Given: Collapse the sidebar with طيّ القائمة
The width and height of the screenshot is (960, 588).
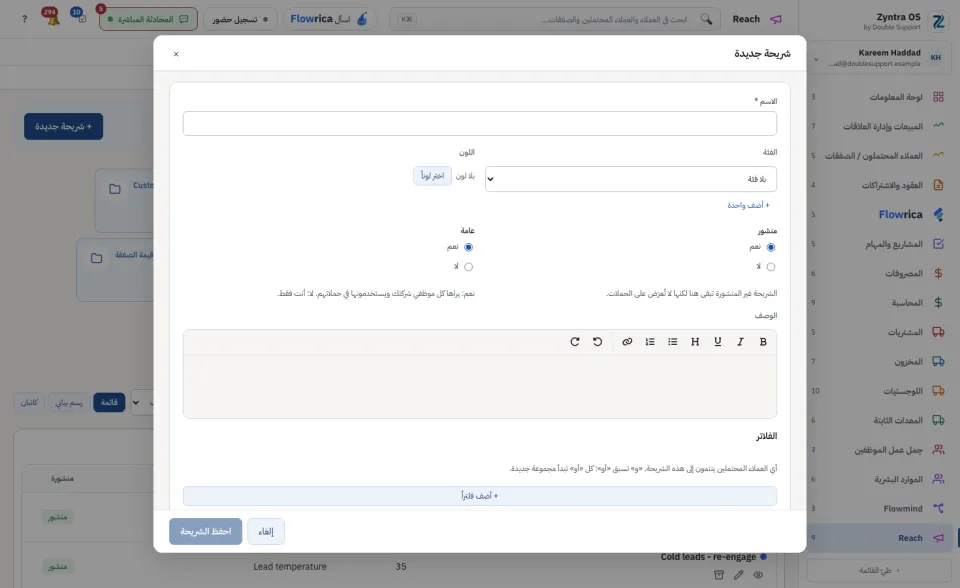Looking at the screenshot, I should click(x=879, y=570).
